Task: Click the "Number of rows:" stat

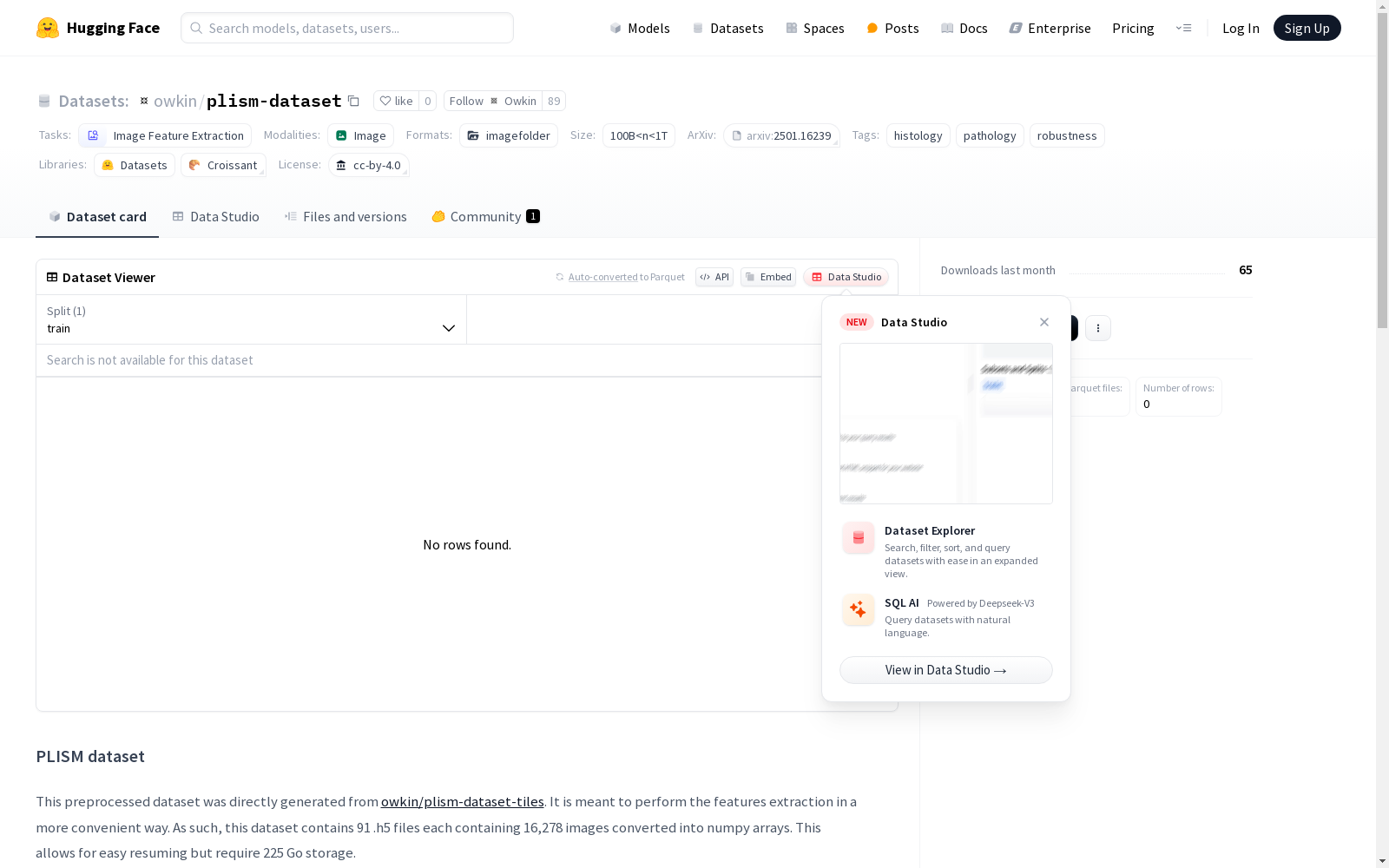Action: coord(1179,397)
